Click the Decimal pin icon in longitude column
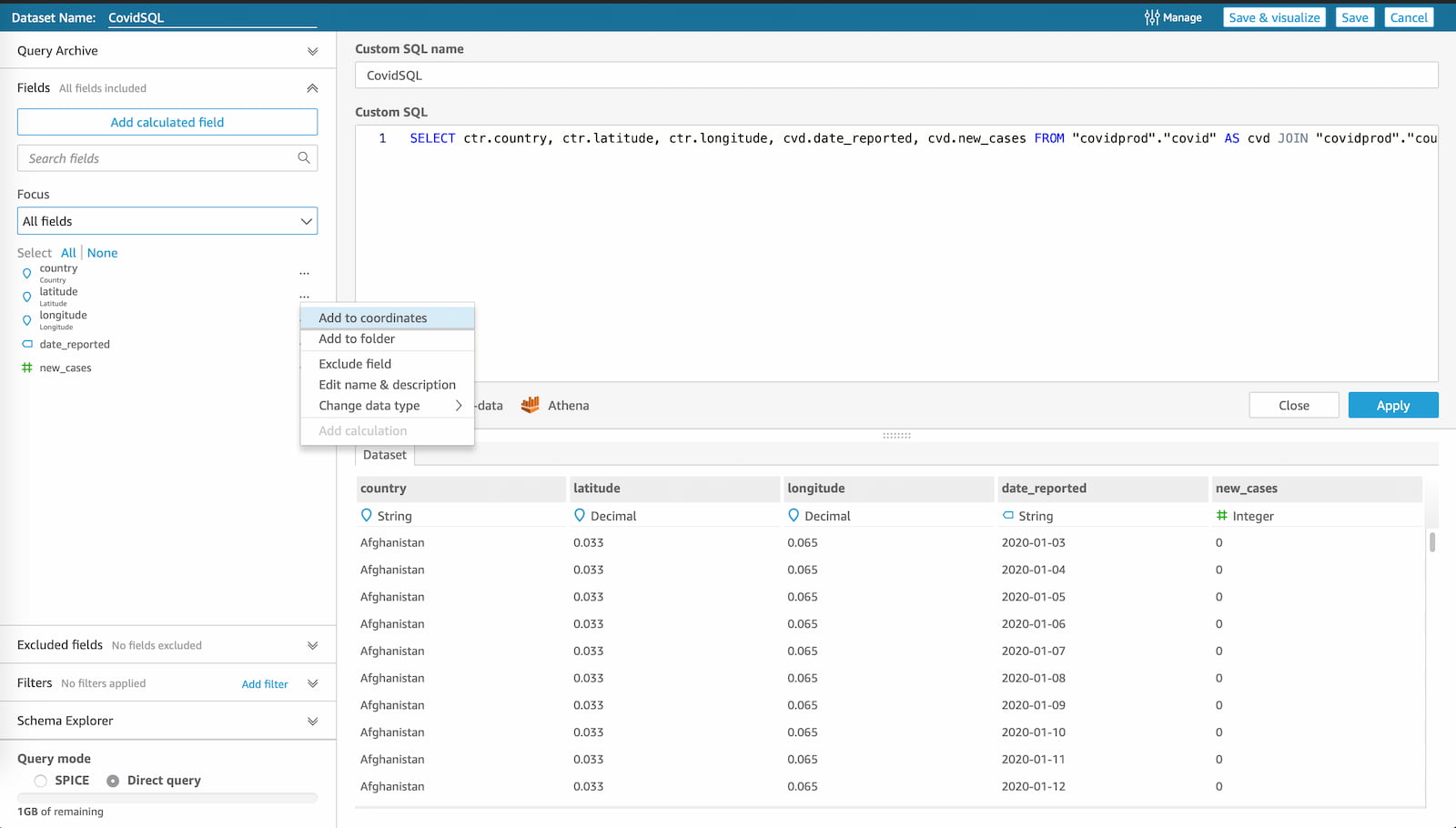Viewport: 1456px width, 828px height. coord(793,516)
